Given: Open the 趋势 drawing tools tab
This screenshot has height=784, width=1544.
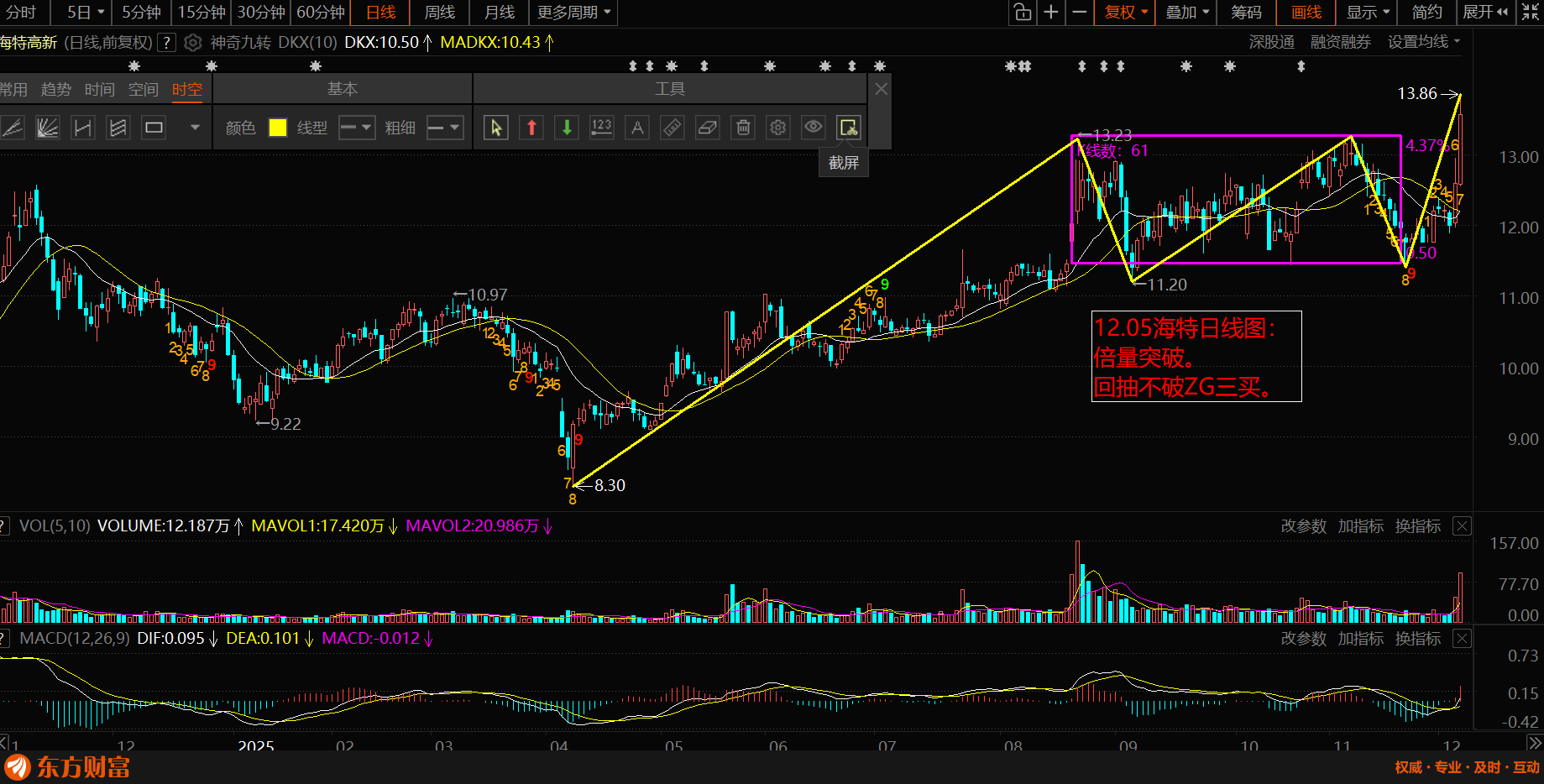Looking at the screenshot, I should (x=56, y=90).
